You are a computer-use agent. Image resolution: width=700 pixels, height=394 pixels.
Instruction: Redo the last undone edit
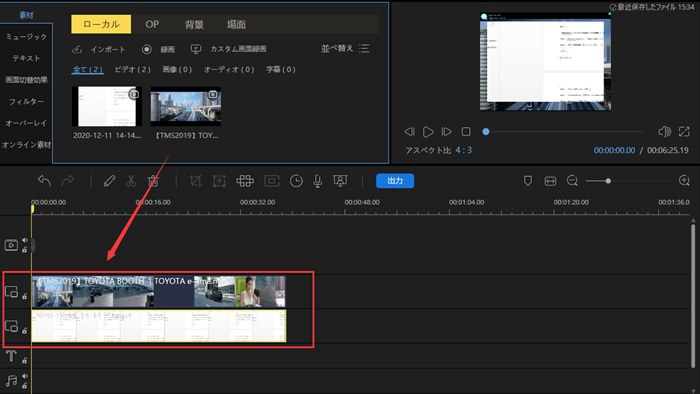68,181
